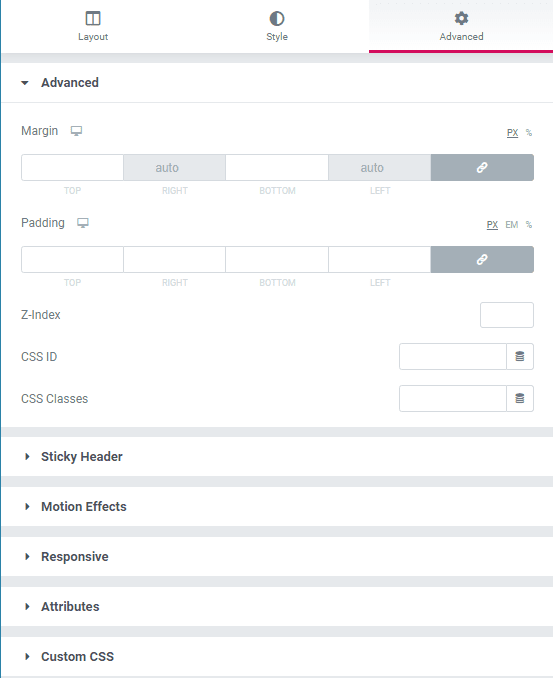Select EM unit for Padding

511,225
